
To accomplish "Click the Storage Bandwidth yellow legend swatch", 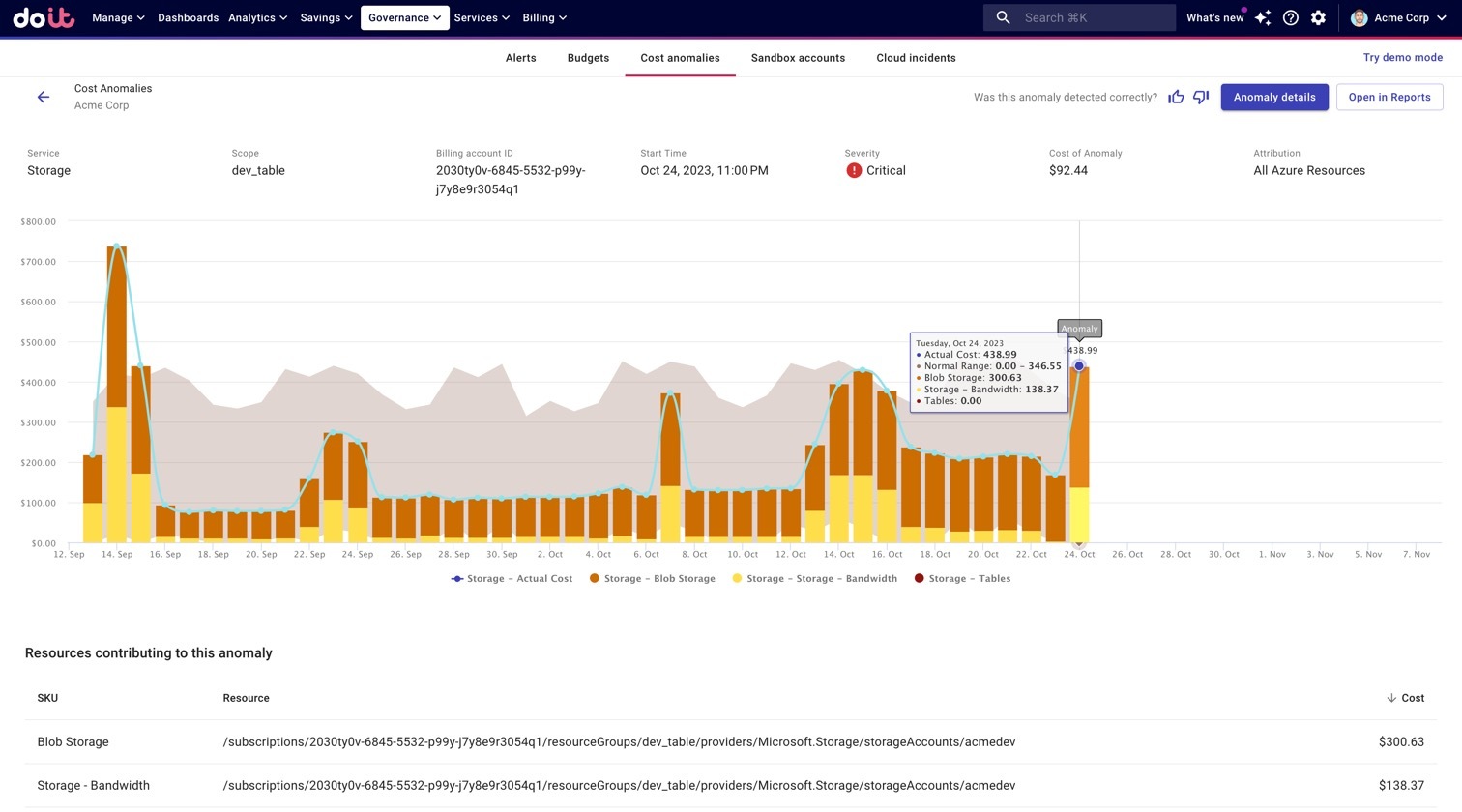I will [x=737, y=578].
